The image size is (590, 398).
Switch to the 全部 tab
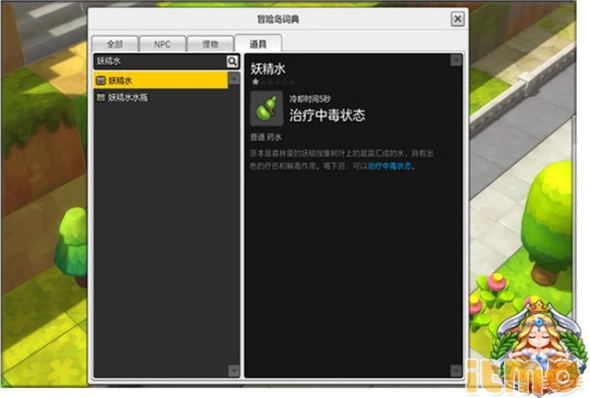(x=115, y=44)
